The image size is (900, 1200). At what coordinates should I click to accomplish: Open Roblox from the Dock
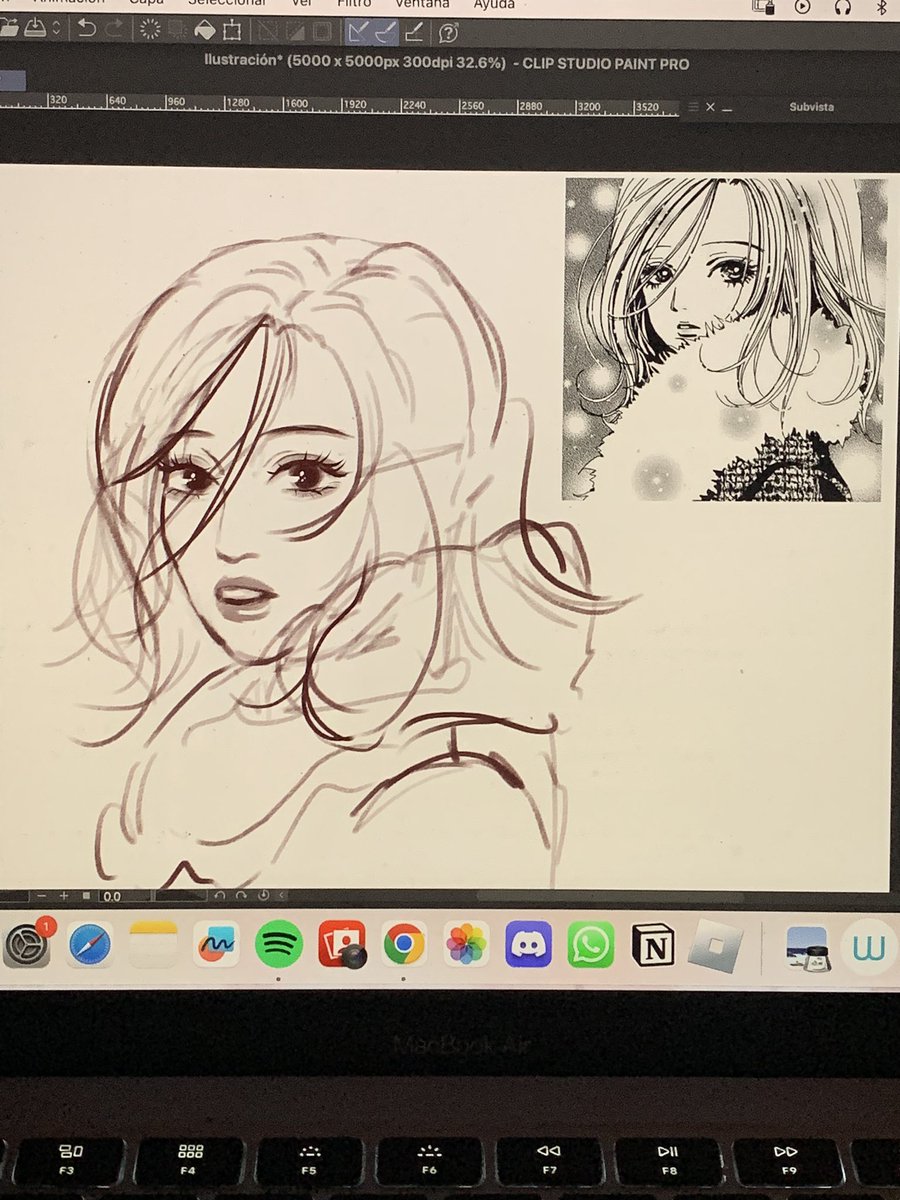[x=716, y=945]
